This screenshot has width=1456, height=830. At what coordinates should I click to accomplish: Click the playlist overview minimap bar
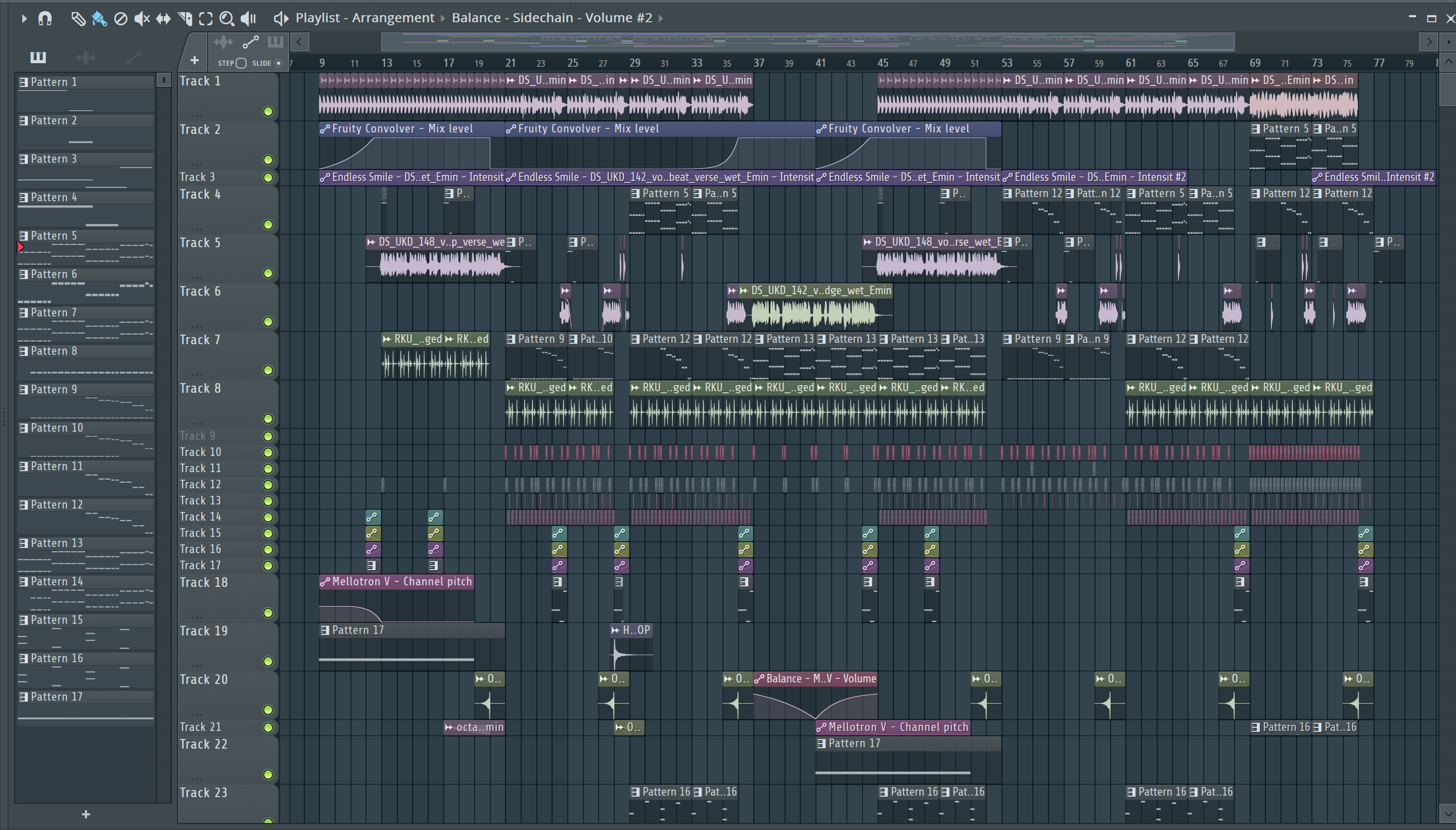(x=808, y=41)
